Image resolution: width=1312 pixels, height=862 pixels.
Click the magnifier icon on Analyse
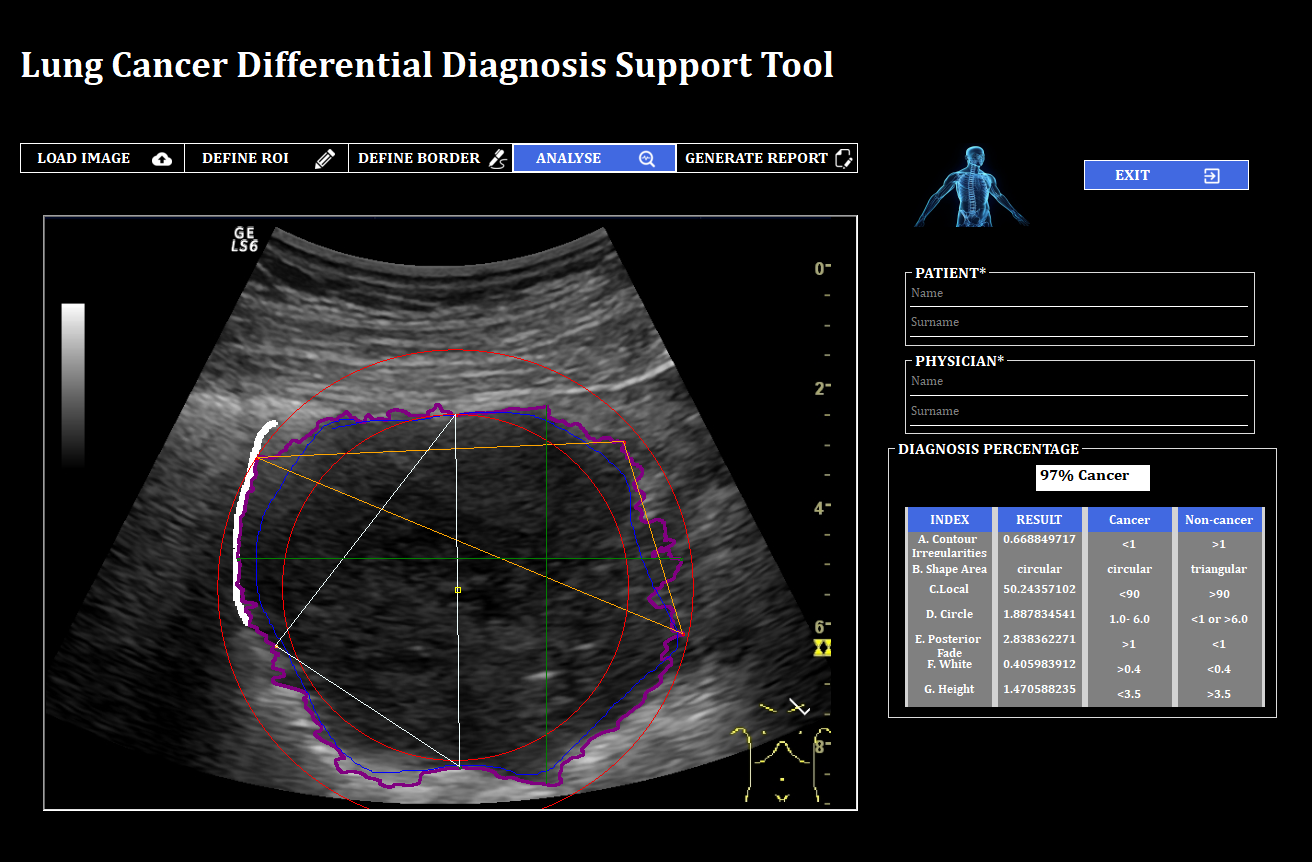point(647,159)
